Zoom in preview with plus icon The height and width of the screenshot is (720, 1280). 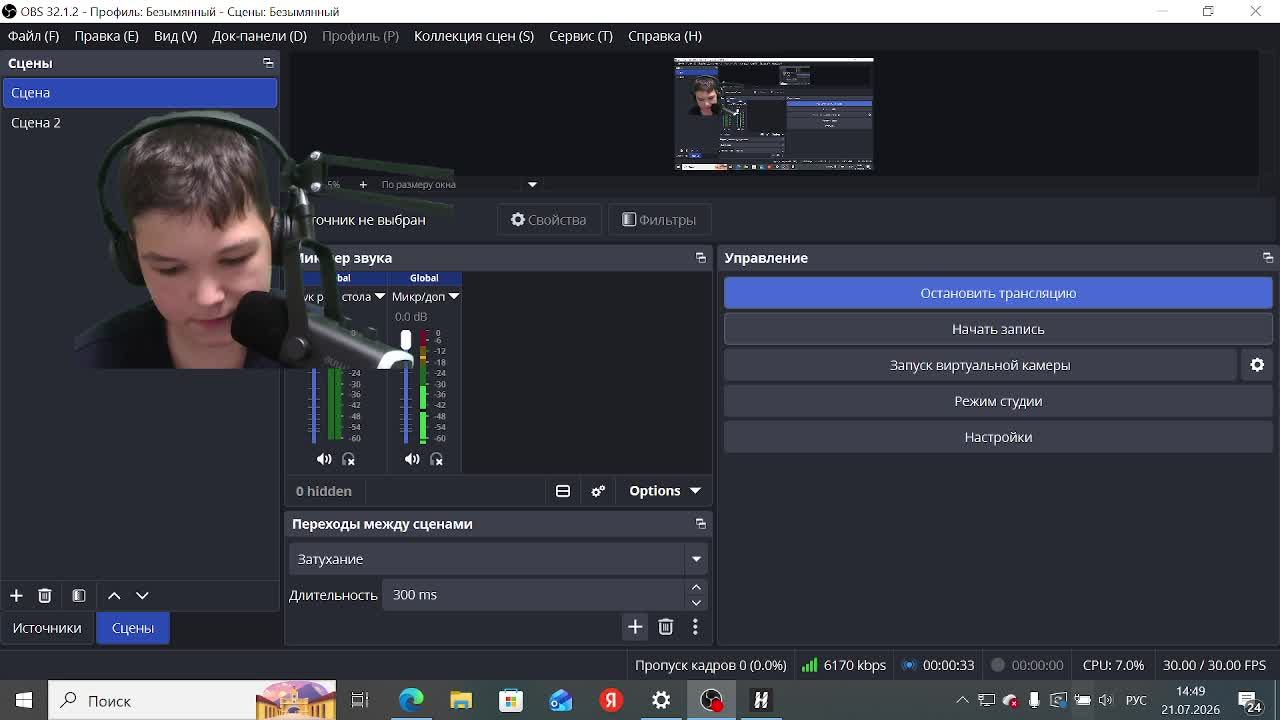363,184
